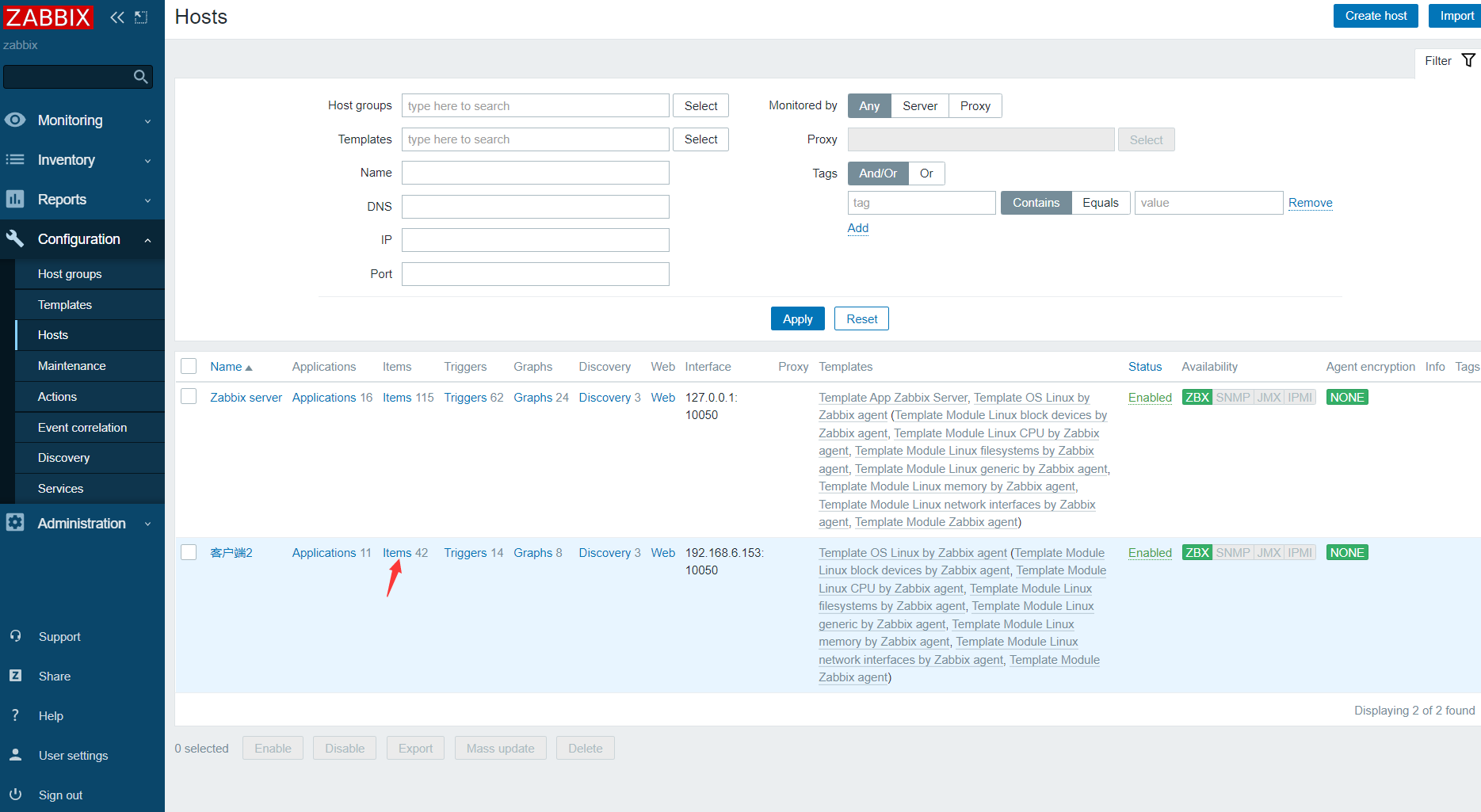Viewport: 1481px width, 812px height.
Task: Open Maintenance in Configuration menu
Action: pyautogui.click(x=90, y=365)
